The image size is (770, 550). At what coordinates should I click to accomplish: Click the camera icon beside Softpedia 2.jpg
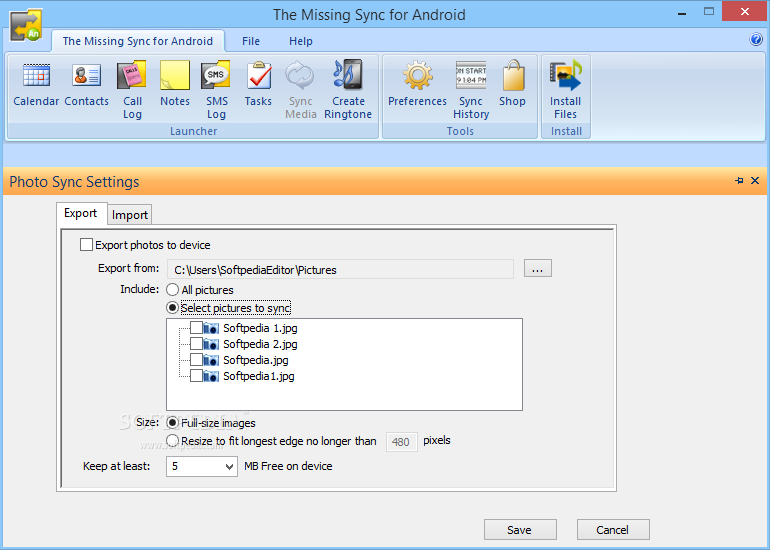[x=211, y=344]
